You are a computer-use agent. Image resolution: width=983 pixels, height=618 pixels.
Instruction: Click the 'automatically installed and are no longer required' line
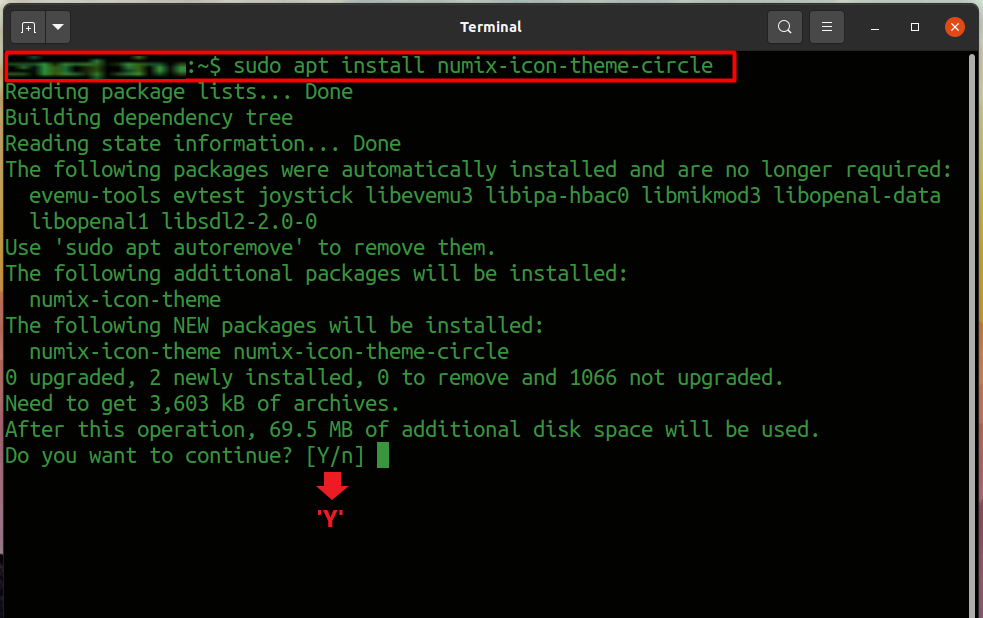tap(479, 170)
